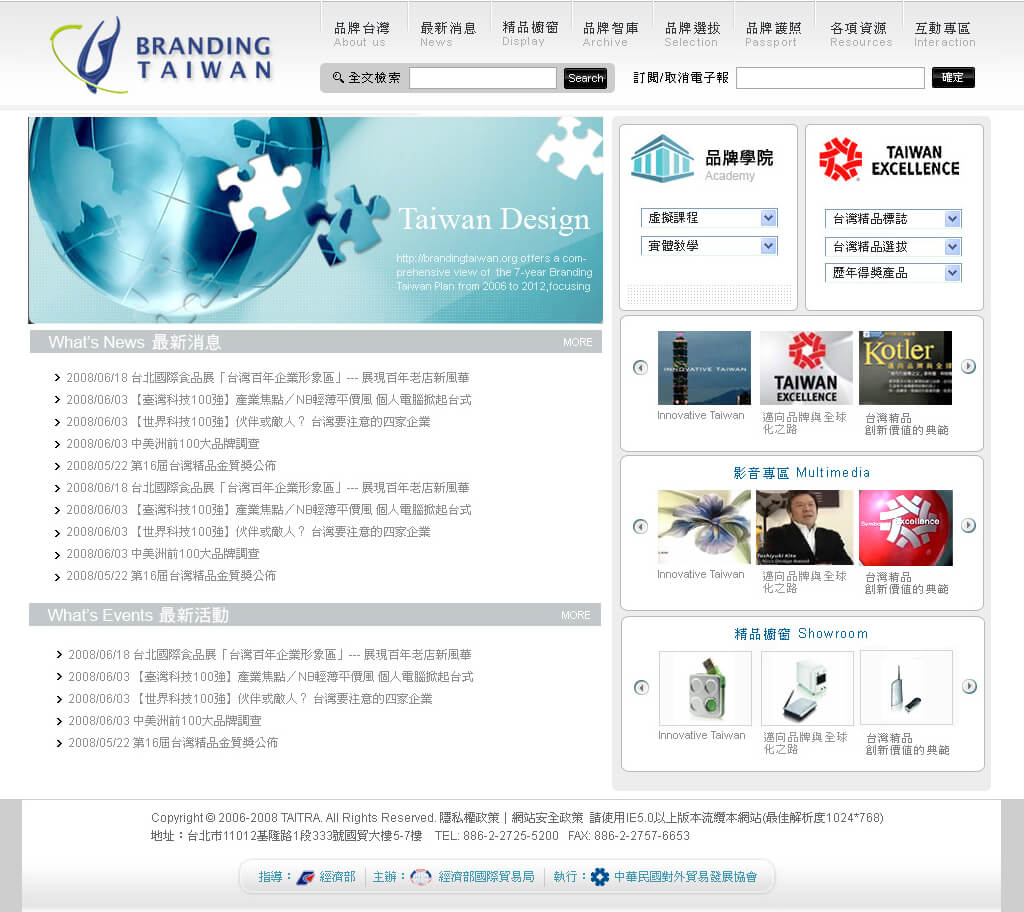Viewport: 1024px width, 912px height.
Task: Open the red Excellence ball Multimedia thumbnail
Action: click(x=906, y=528)
